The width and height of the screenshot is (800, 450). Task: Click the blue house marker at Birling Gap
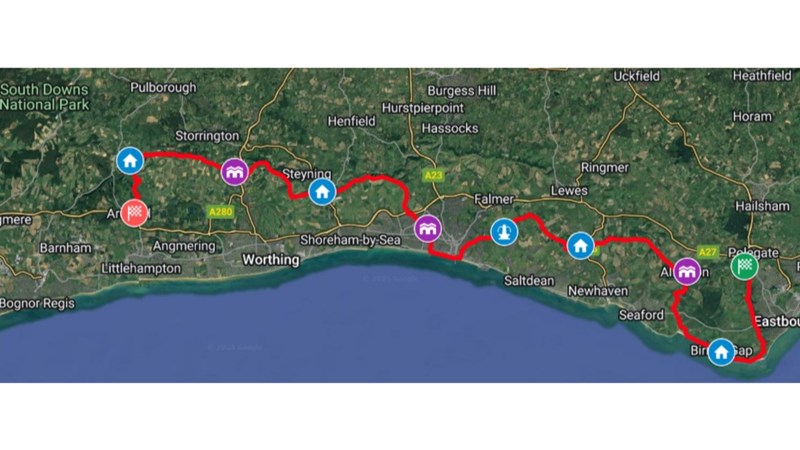tap(721, 352)
